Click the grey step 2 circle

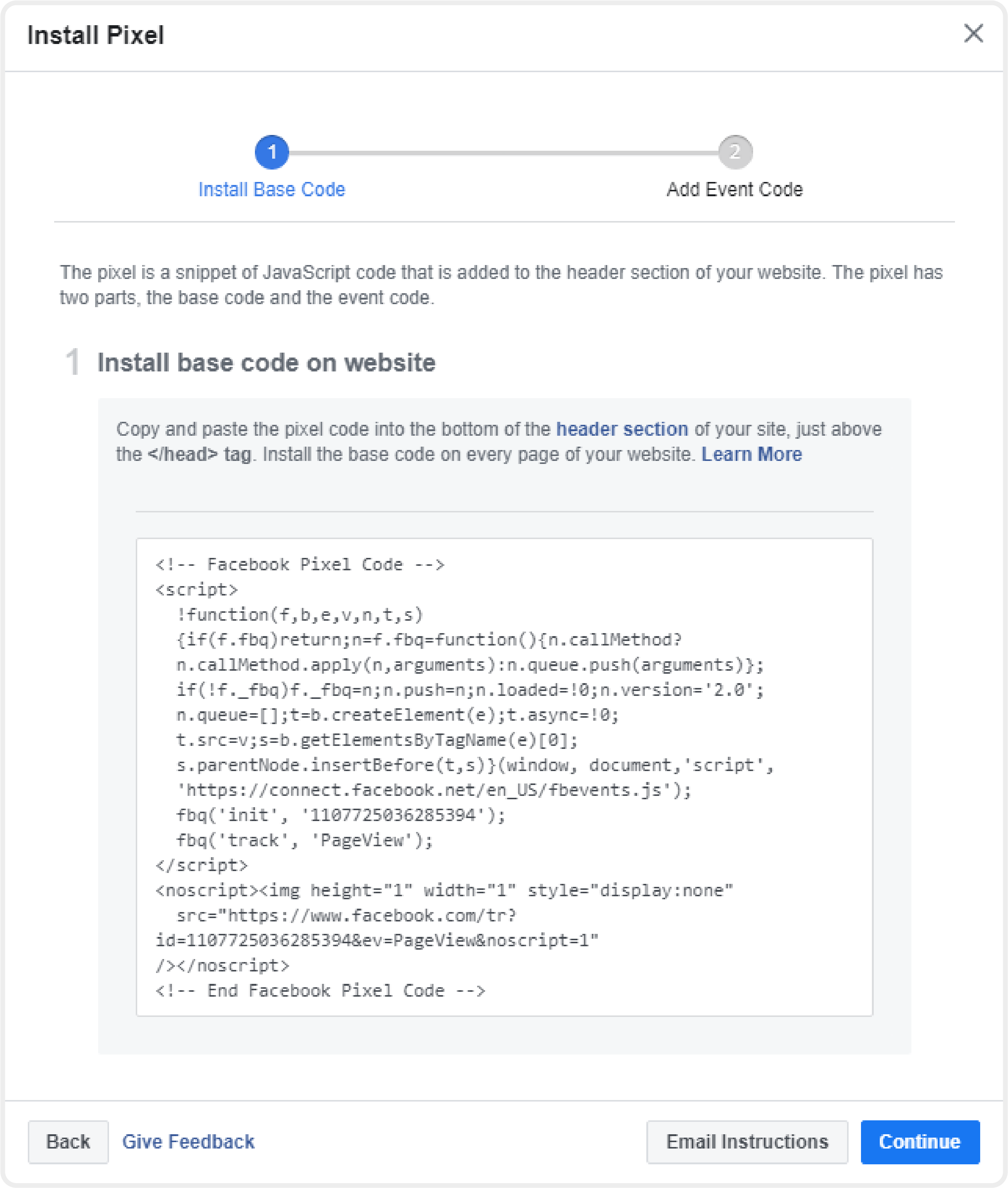click(735, 152)
